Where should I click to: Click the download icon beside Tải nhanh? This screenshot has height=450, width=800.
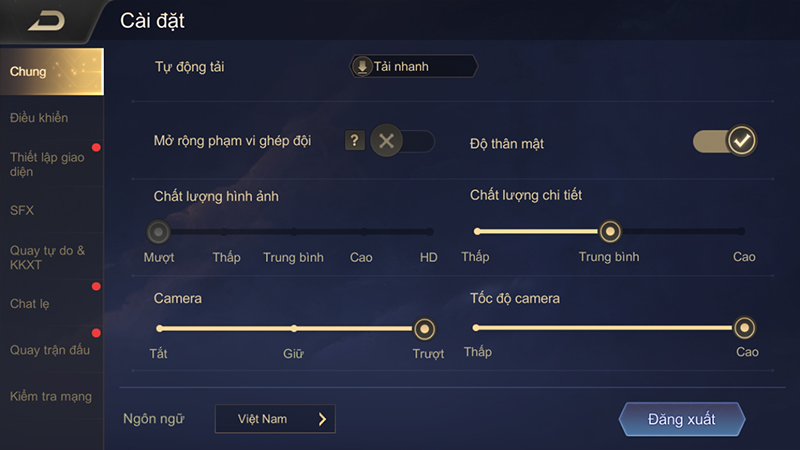(362, 67)
